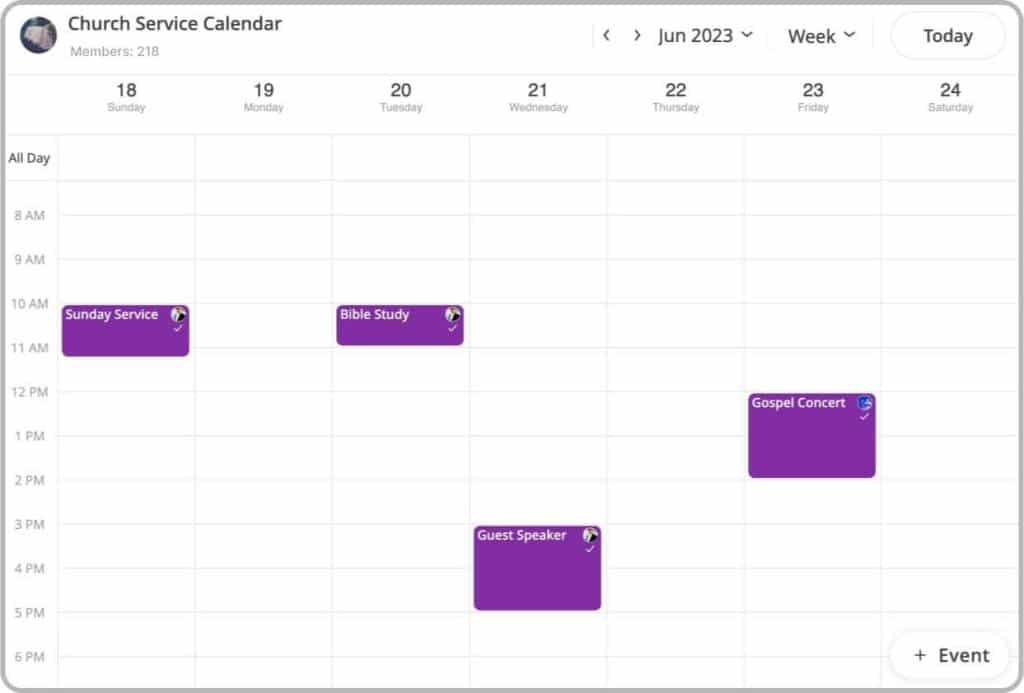Click the church profile picture in the header
Image resolution: width=1024 pixels, height=693 pixels.
pos(37,35)
